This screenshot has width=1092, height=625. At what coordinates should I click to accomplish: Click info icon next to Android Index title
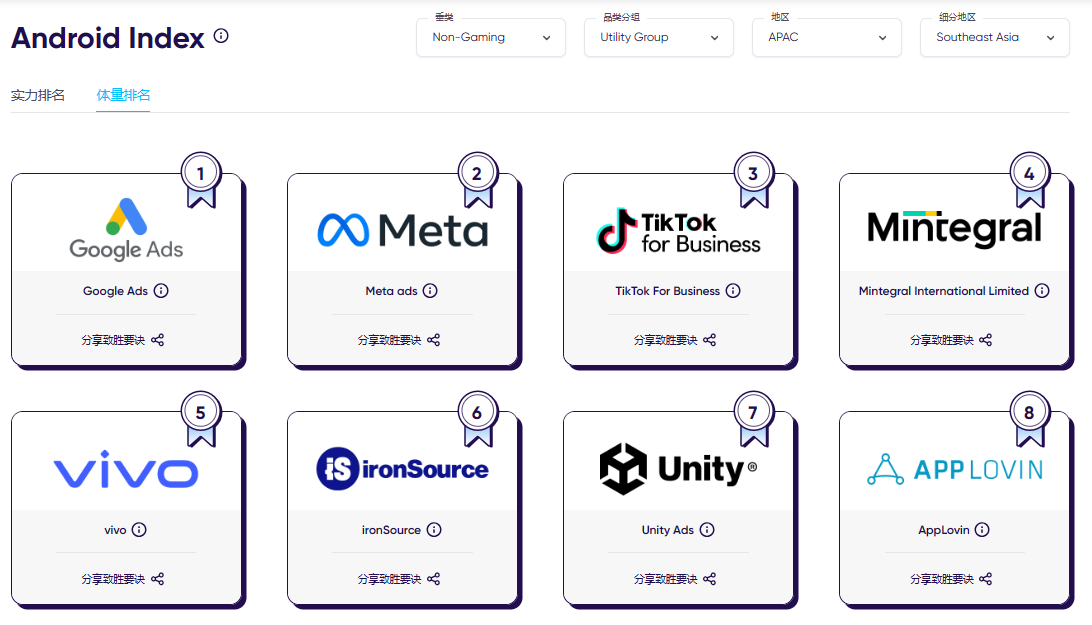point(221,36)
